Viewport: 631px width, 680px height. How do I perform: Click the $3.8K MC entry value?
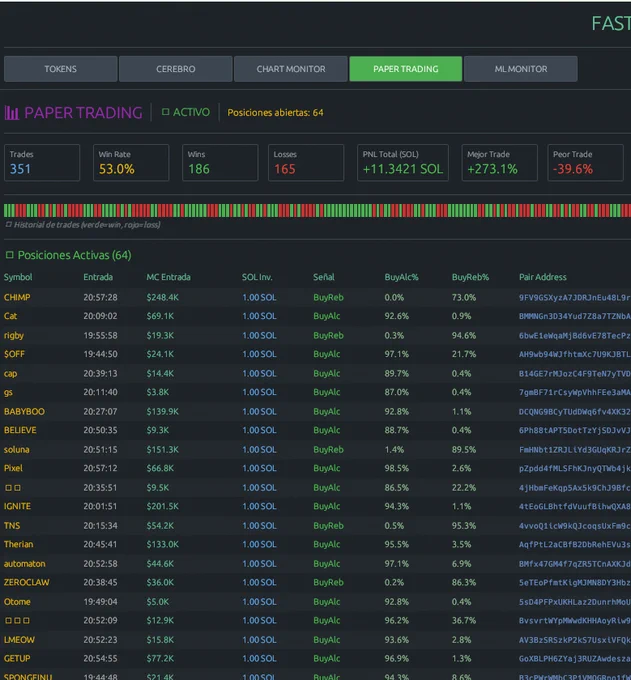point(158,392)
